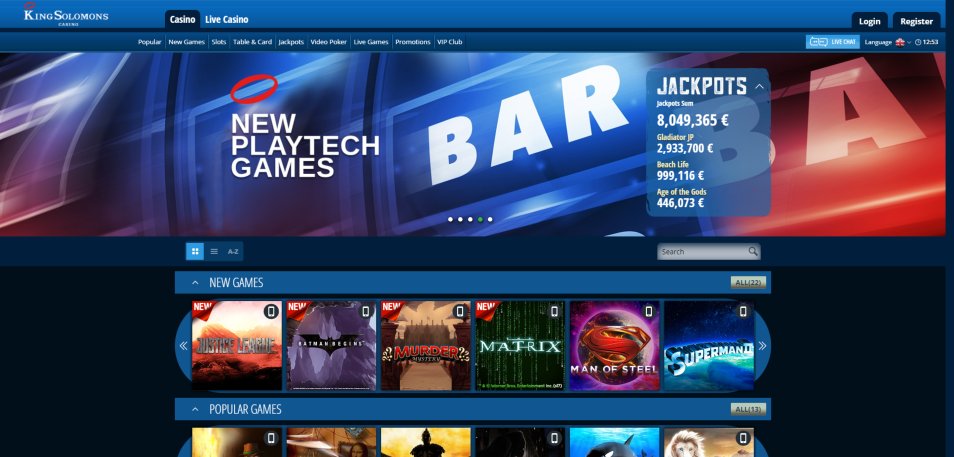
Task: Collapse the New Games section
Action: tap(195, 282)
